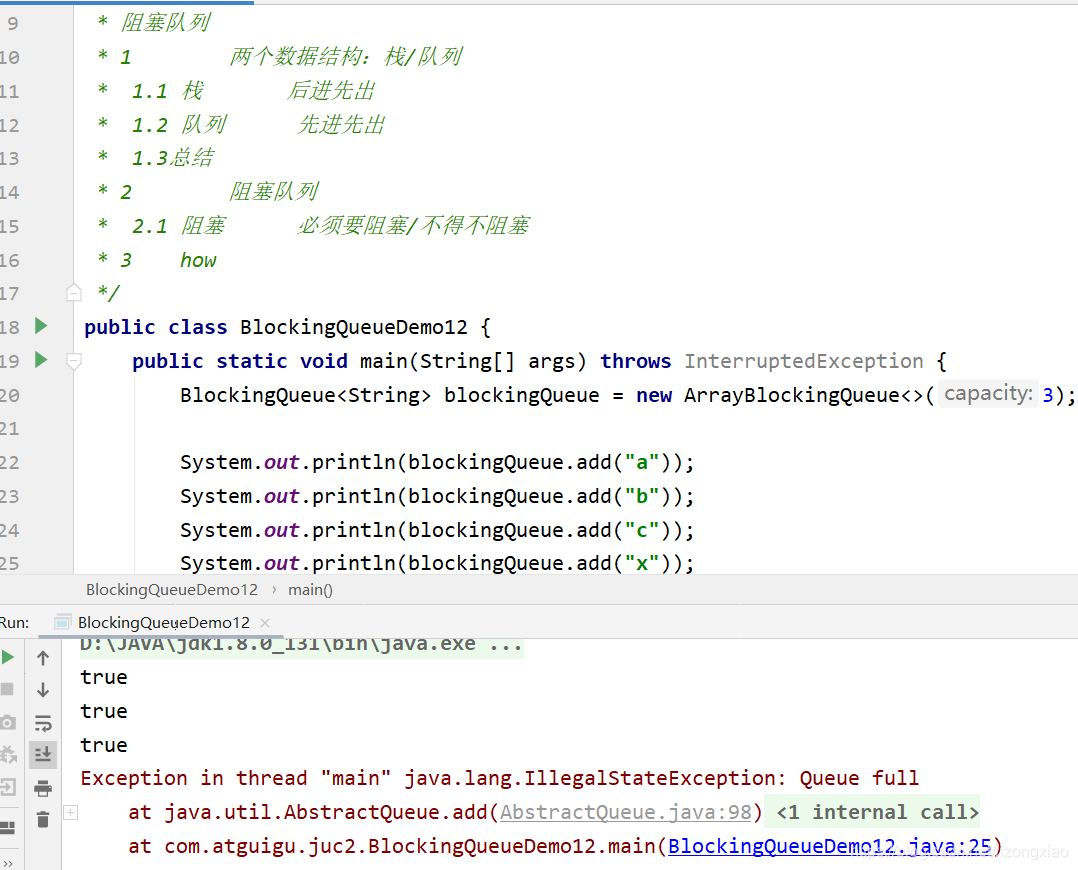Viewport: 1078px width, 870px height.
Task: Collapse the comment block fold marker
Action: click(x=73, y=293)
